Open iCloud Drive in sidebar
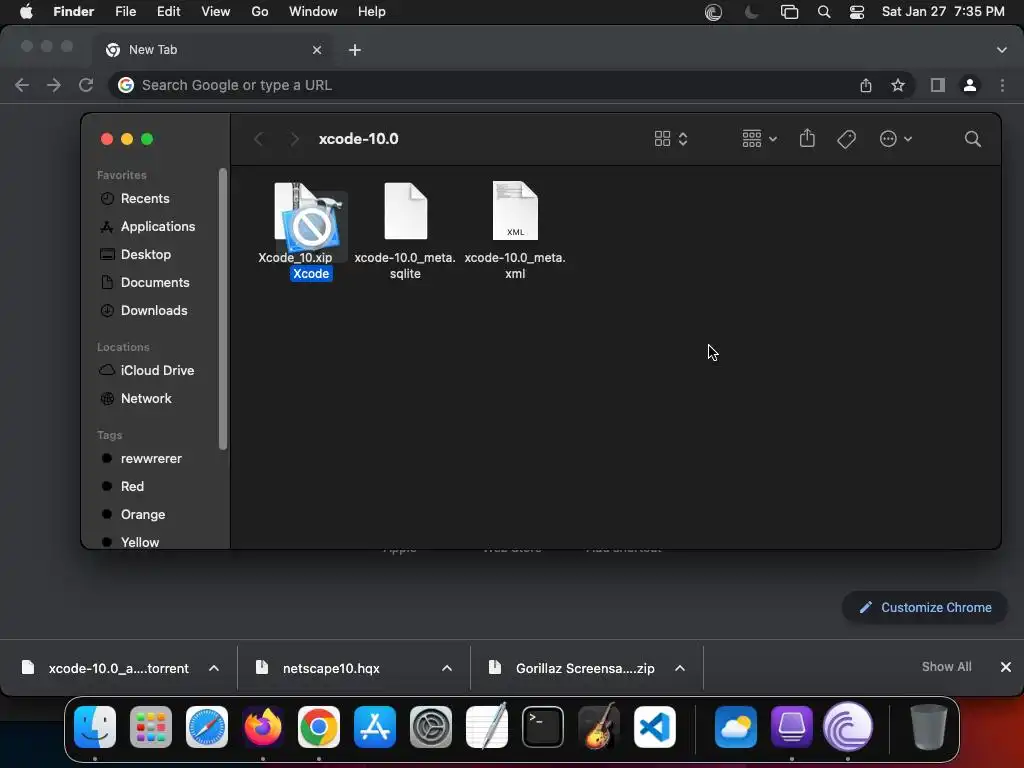 coord(155,370)
